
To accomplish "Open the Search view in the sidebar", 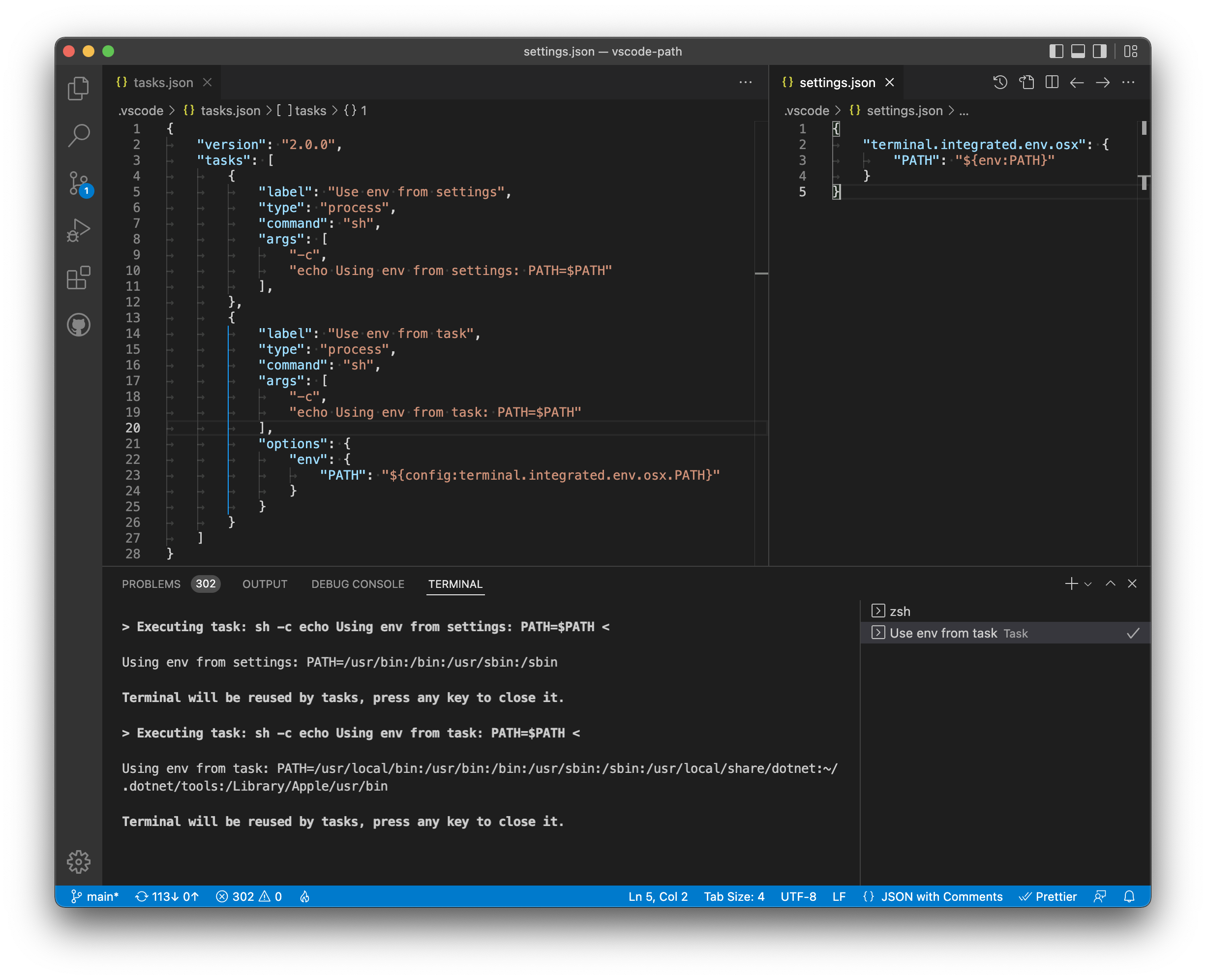I will [79, 135].
